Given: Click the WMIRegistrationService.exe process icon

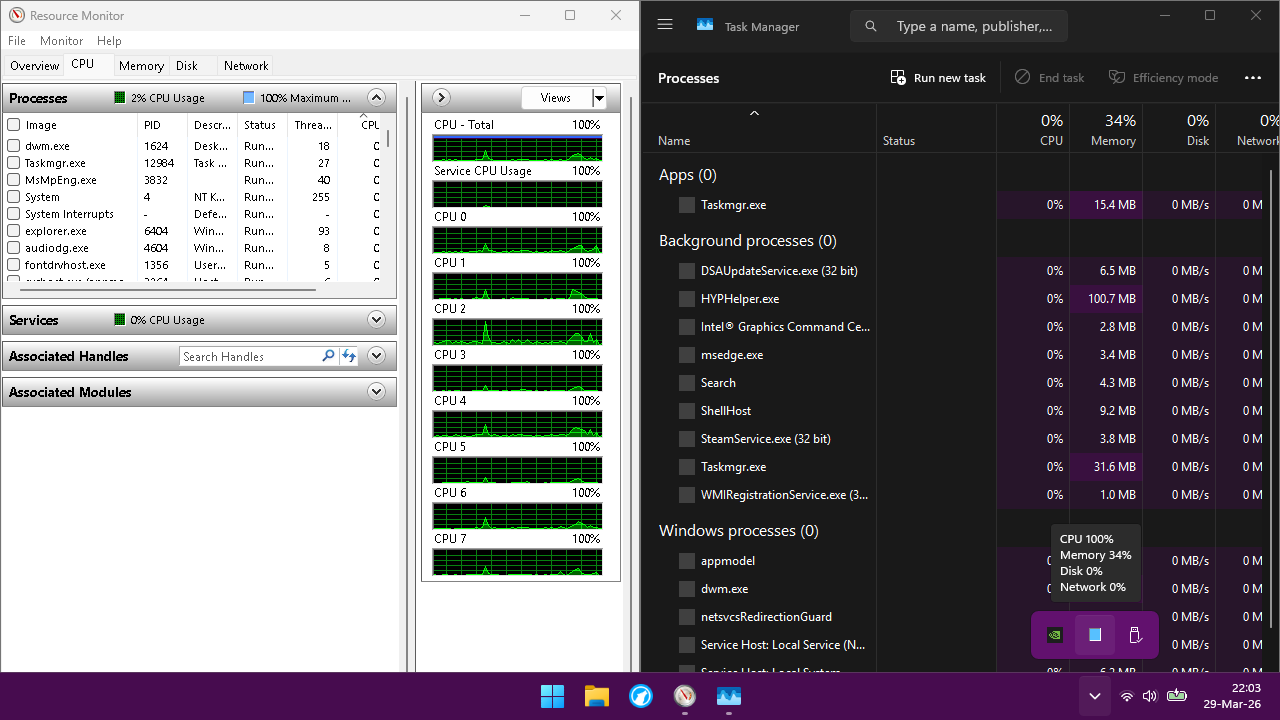Looking at the screenshot, I should tap(687, 495).
